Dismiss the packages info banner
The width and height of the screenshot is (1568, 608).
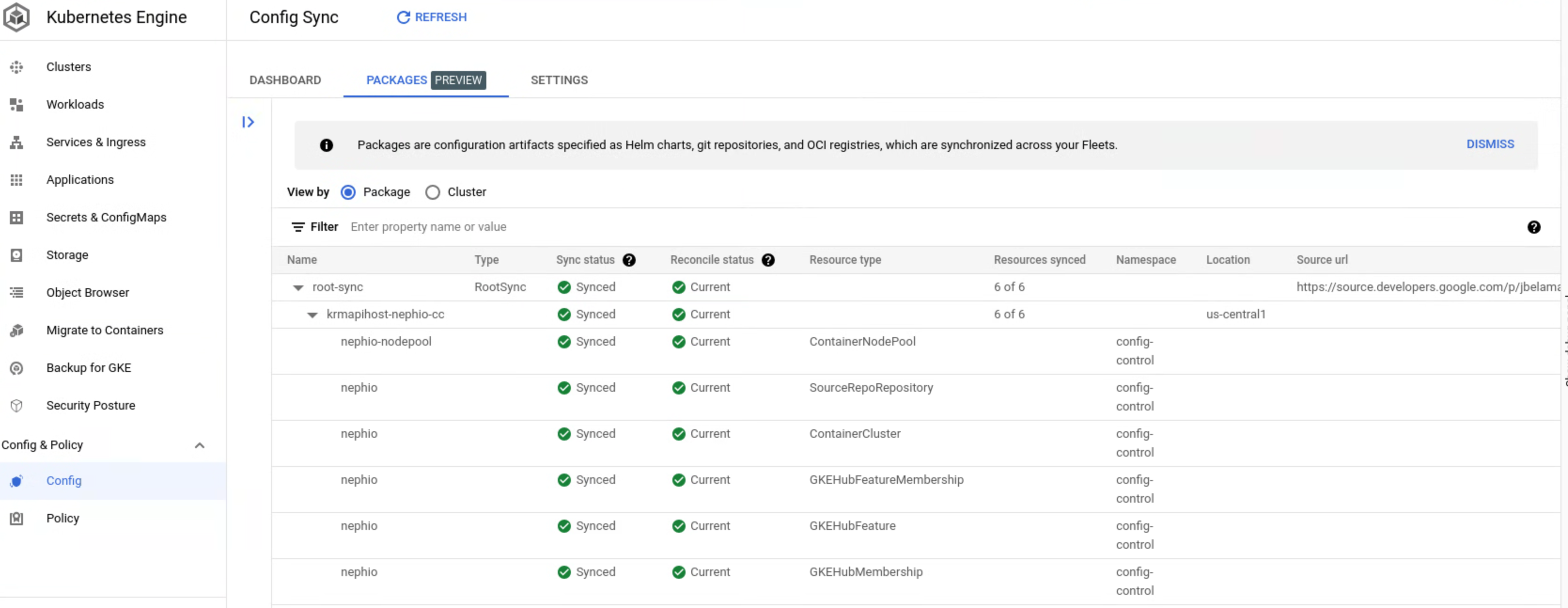click(x=1490, y=144)
